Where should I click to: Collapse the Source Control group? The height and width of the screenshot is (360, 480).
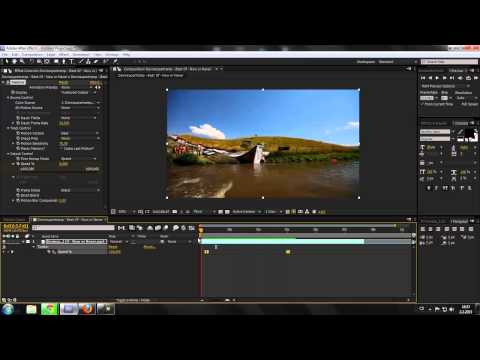click(x=8, y=98)
